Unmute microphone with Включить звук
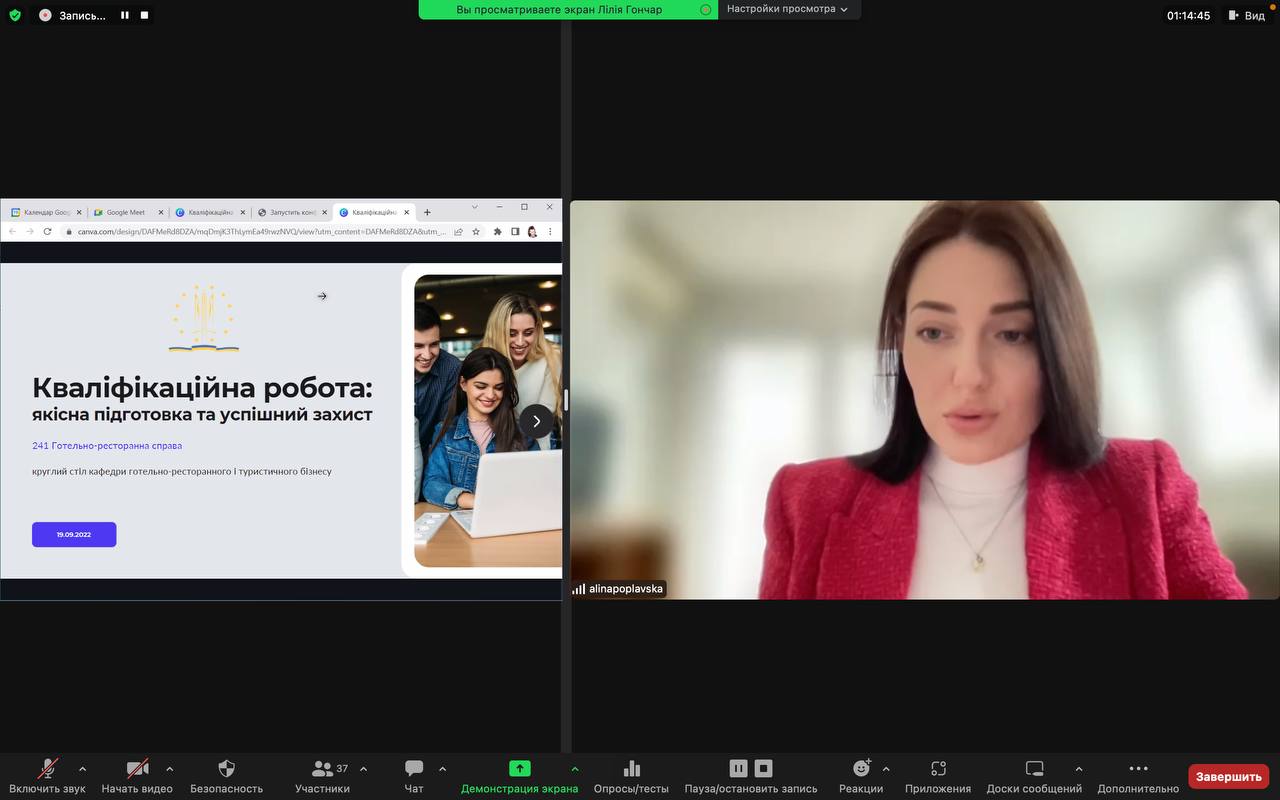Image resolution: width=1280 pixels, height=800 pixels. pos(47,776)
